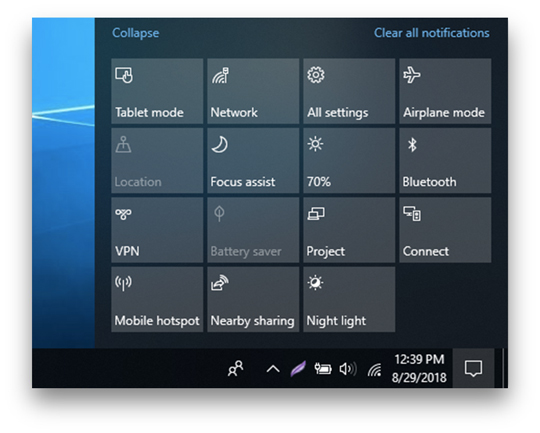
Task: Open the Action Center notification icon
Action: click(x=473, y=368)
